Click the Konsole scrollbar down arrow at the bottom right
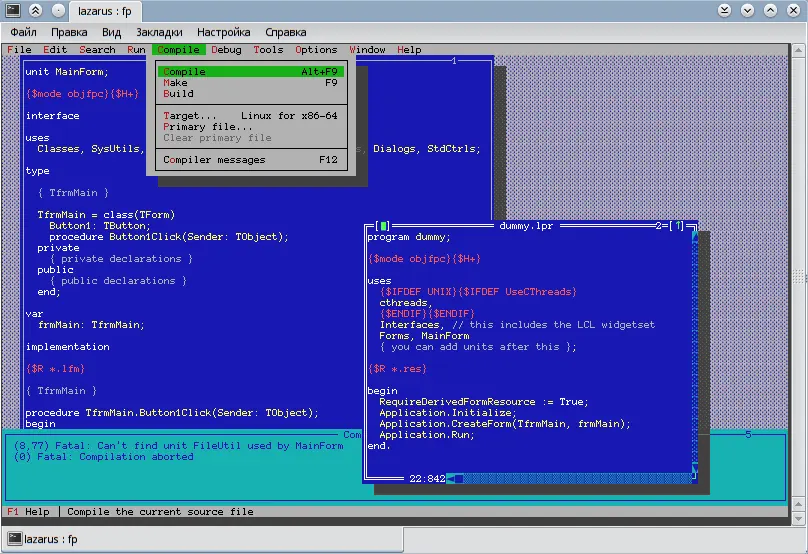Viewport: 808px width, 554px height. pos(798,518)
